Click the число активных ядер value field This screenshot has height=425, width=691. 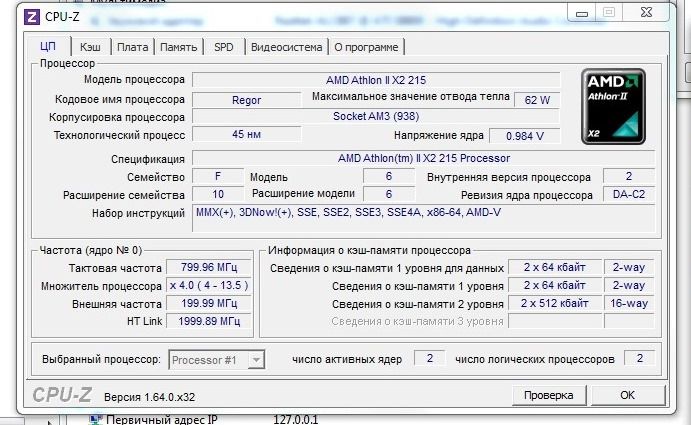430,358
